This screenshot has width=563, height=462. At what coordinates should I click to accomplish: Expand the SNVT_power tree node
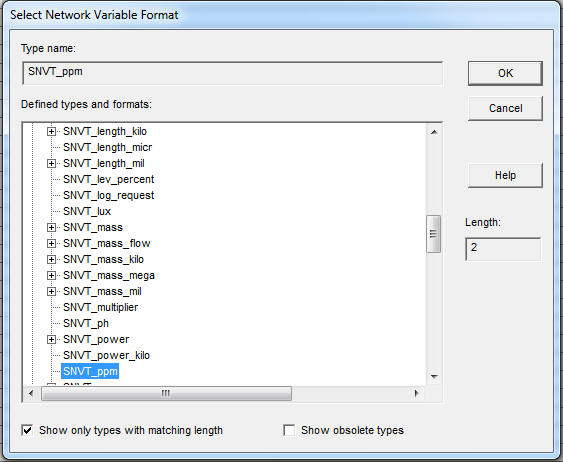tap(51, 340)
